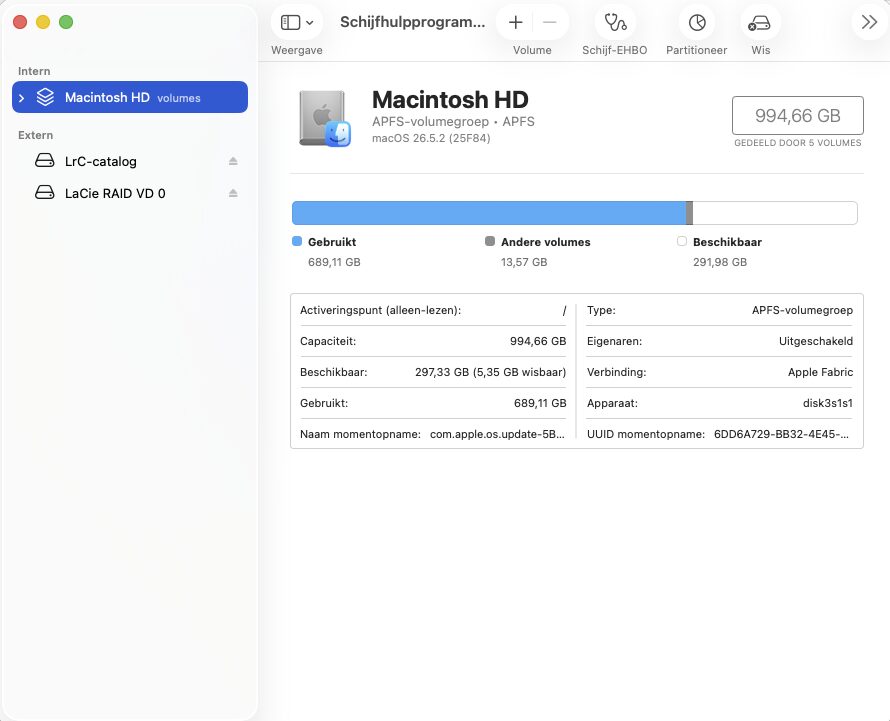Close the window with the red button
890x721 pixels.
[20, 22]
